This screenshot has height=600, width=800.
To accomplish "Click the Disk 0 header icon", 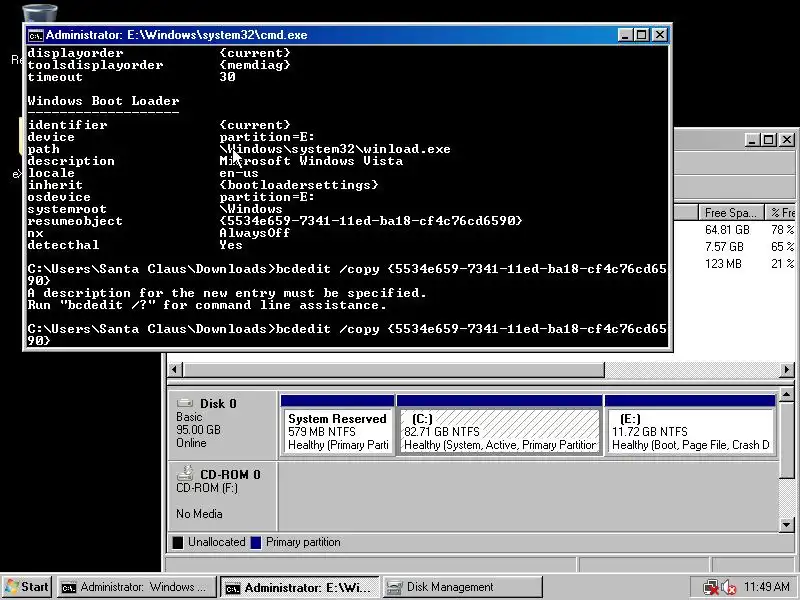I will point(185,403).
